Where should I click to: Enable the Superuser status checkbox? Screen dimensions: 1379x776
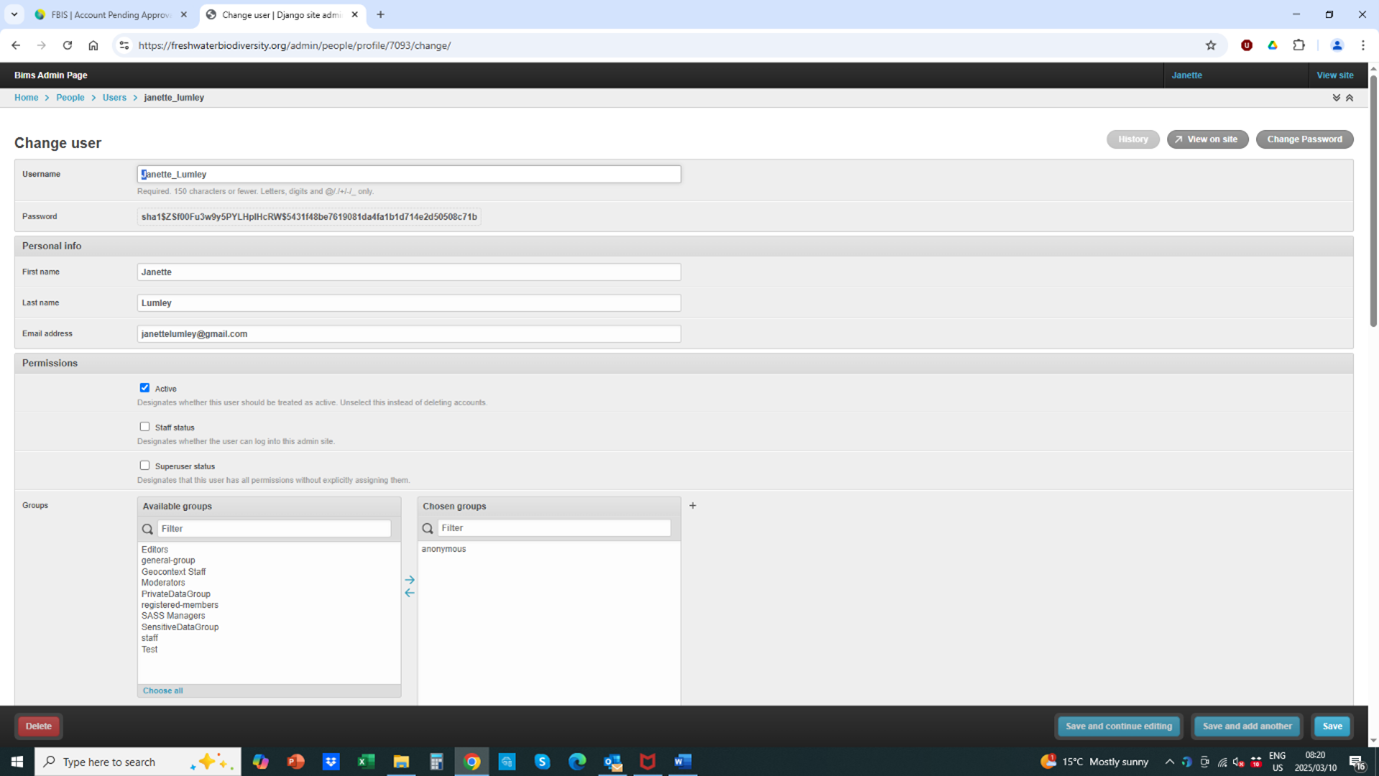pyautogui.click(x=145, y=466)
